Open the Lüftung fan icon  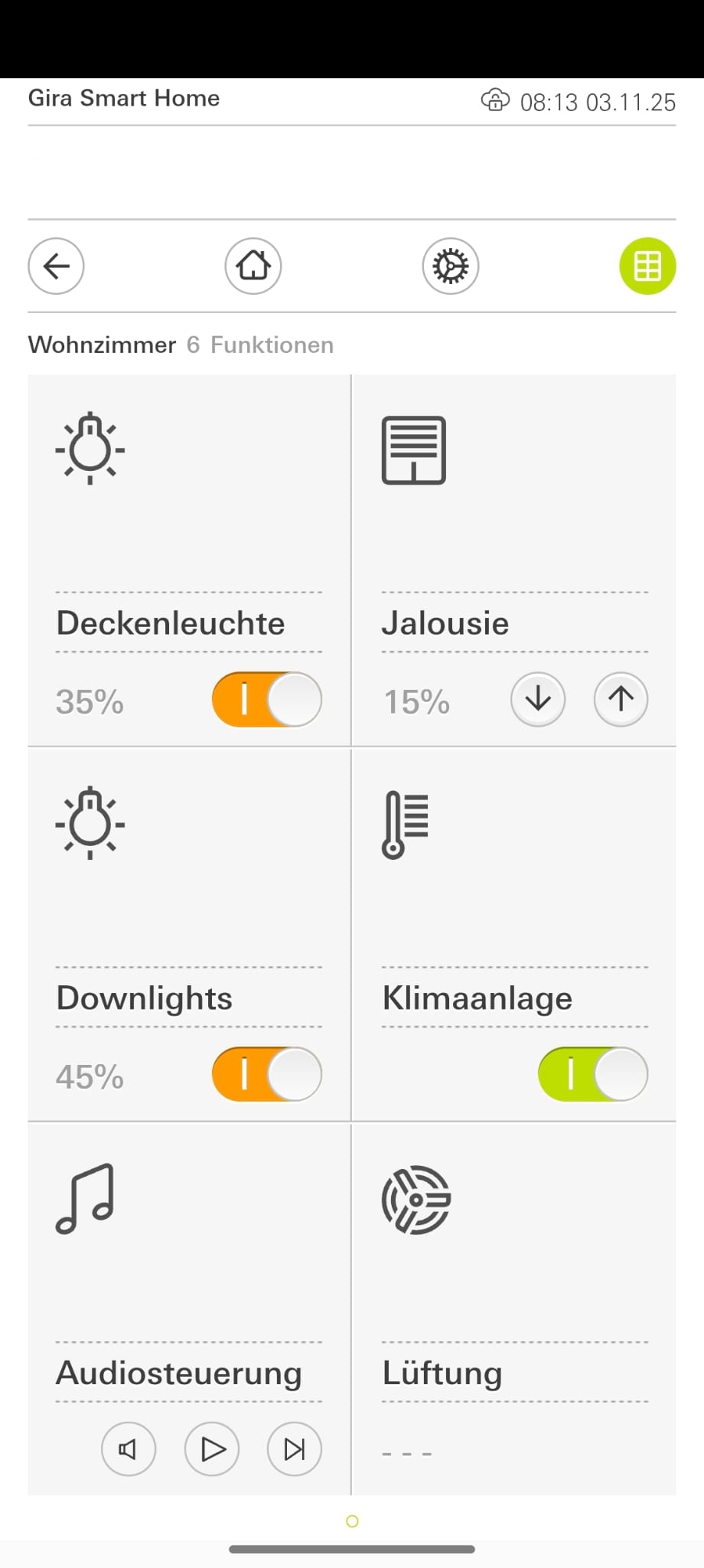[x=416, y=1200]
